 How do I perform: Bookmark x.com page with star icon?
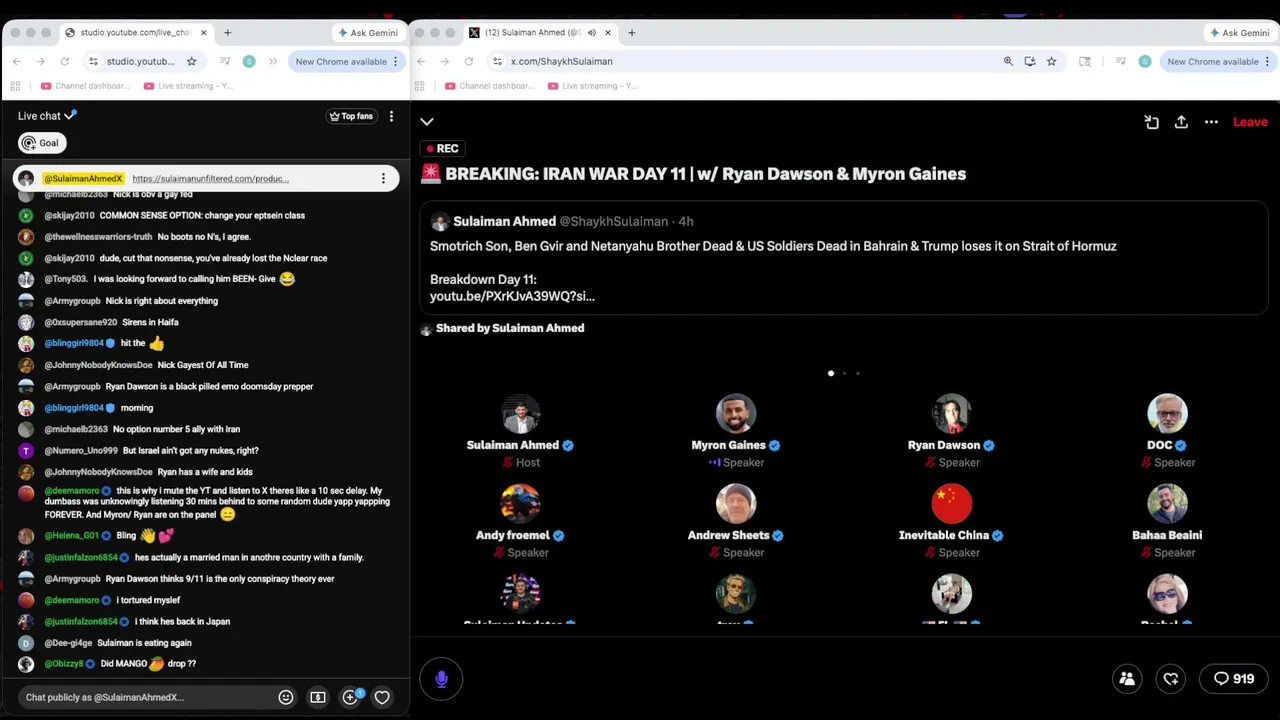[1051, 61]
